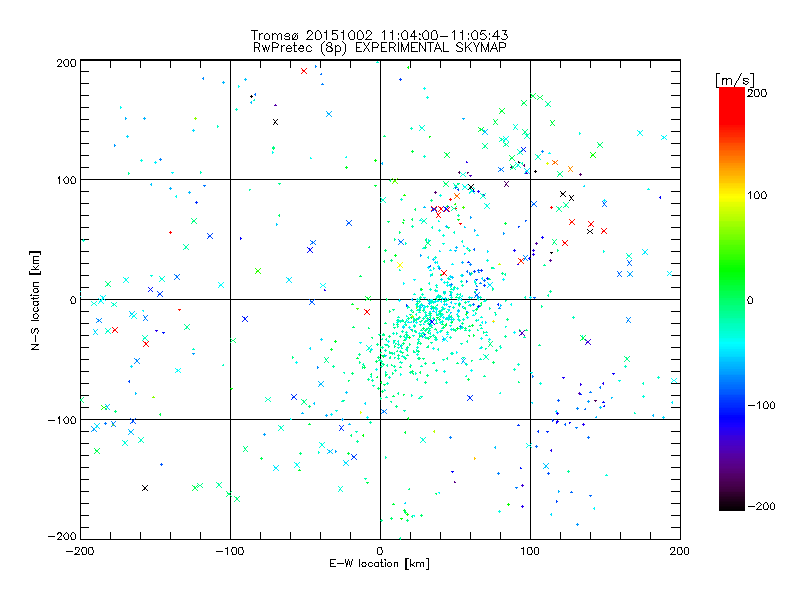Click the N-S axis tick label 0
The width and height of the screenshot is (800, 600).
pos(73,300)
